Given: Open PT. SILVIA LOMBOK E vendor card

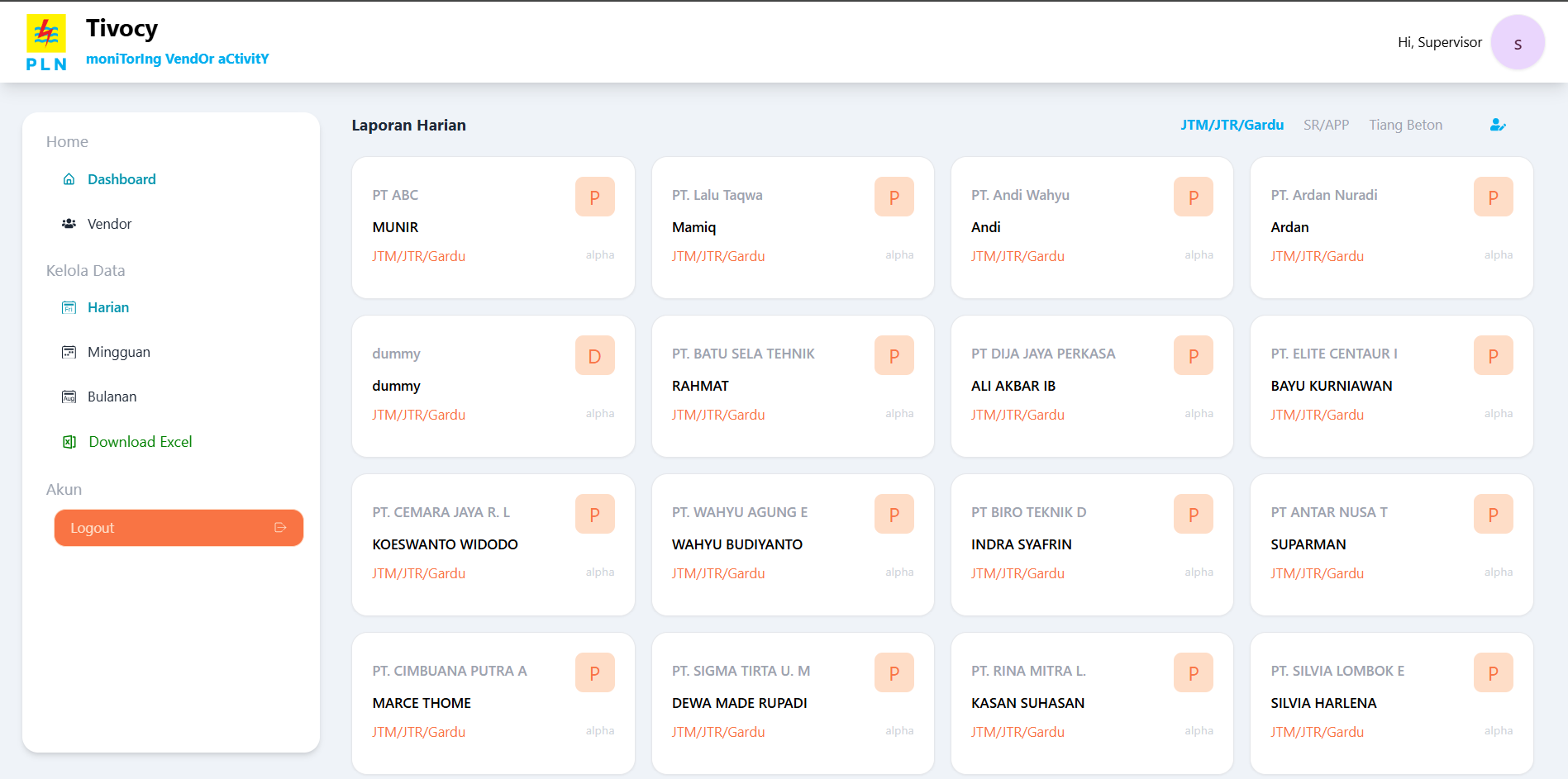Looking at the screenshot, I should (x=1391, y=703).
